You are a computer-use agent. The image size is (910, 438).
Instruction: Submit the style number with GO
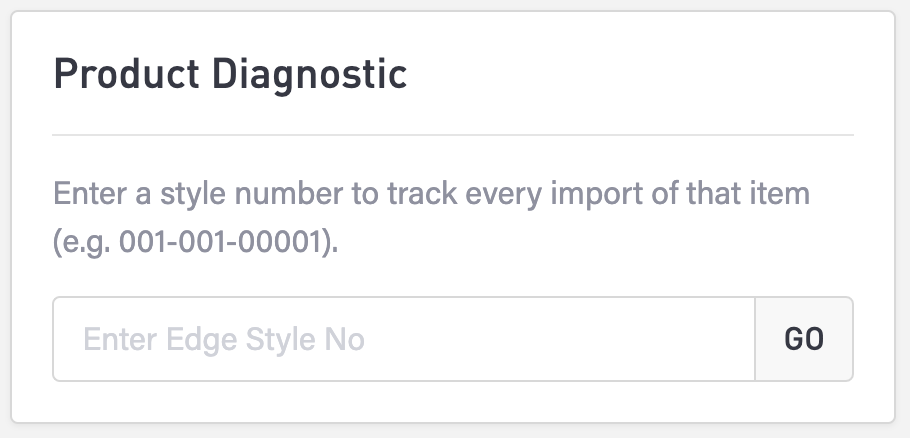click(804, 339)
